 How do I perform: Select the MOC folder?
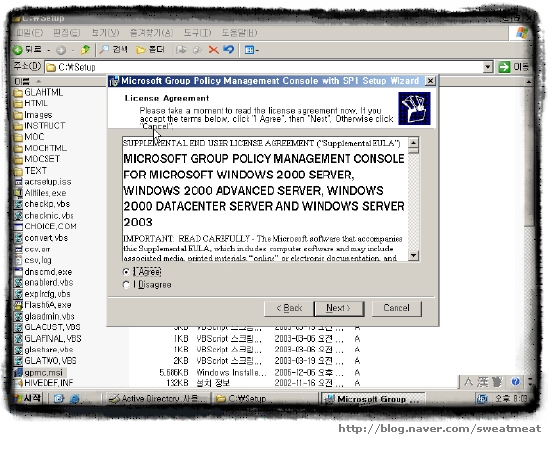pos(29,137)
